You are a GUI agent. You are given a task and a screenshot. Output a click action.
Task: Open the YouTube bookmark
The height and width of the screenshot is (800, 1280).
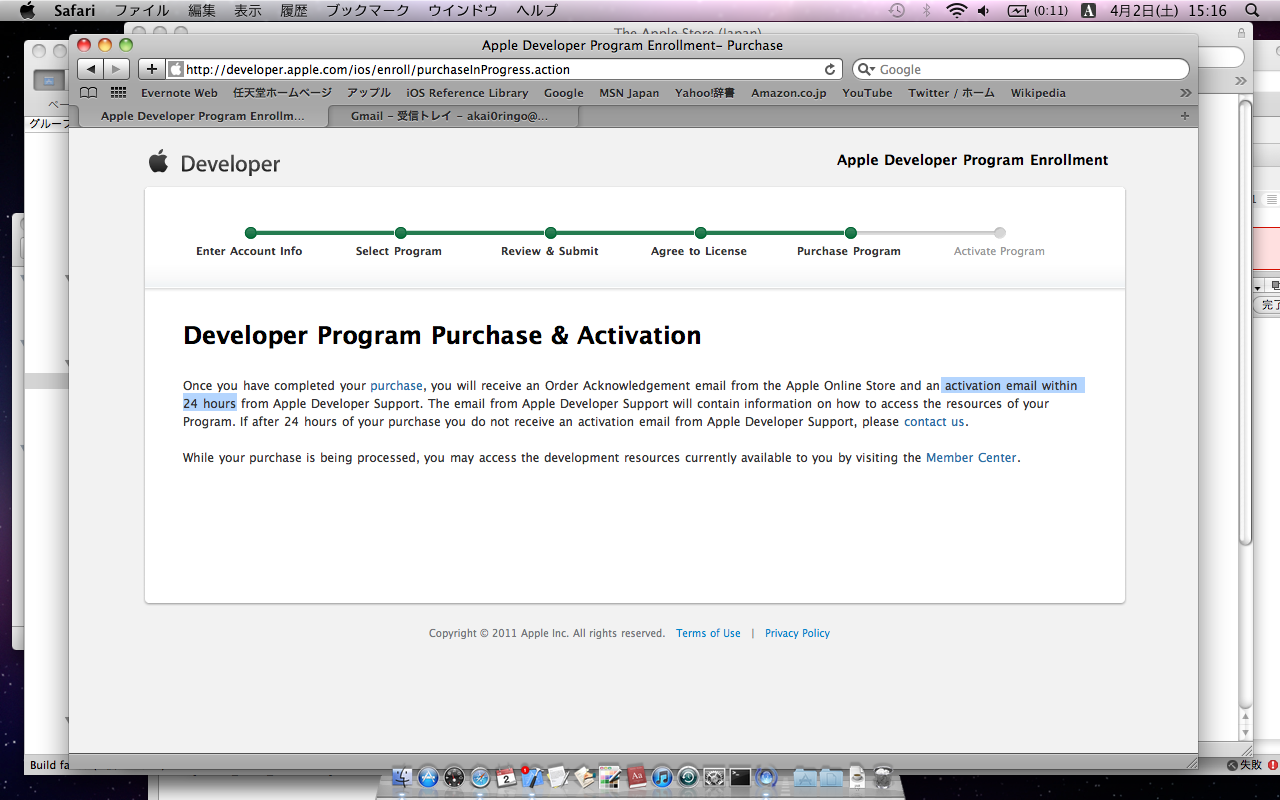(867, 93)
